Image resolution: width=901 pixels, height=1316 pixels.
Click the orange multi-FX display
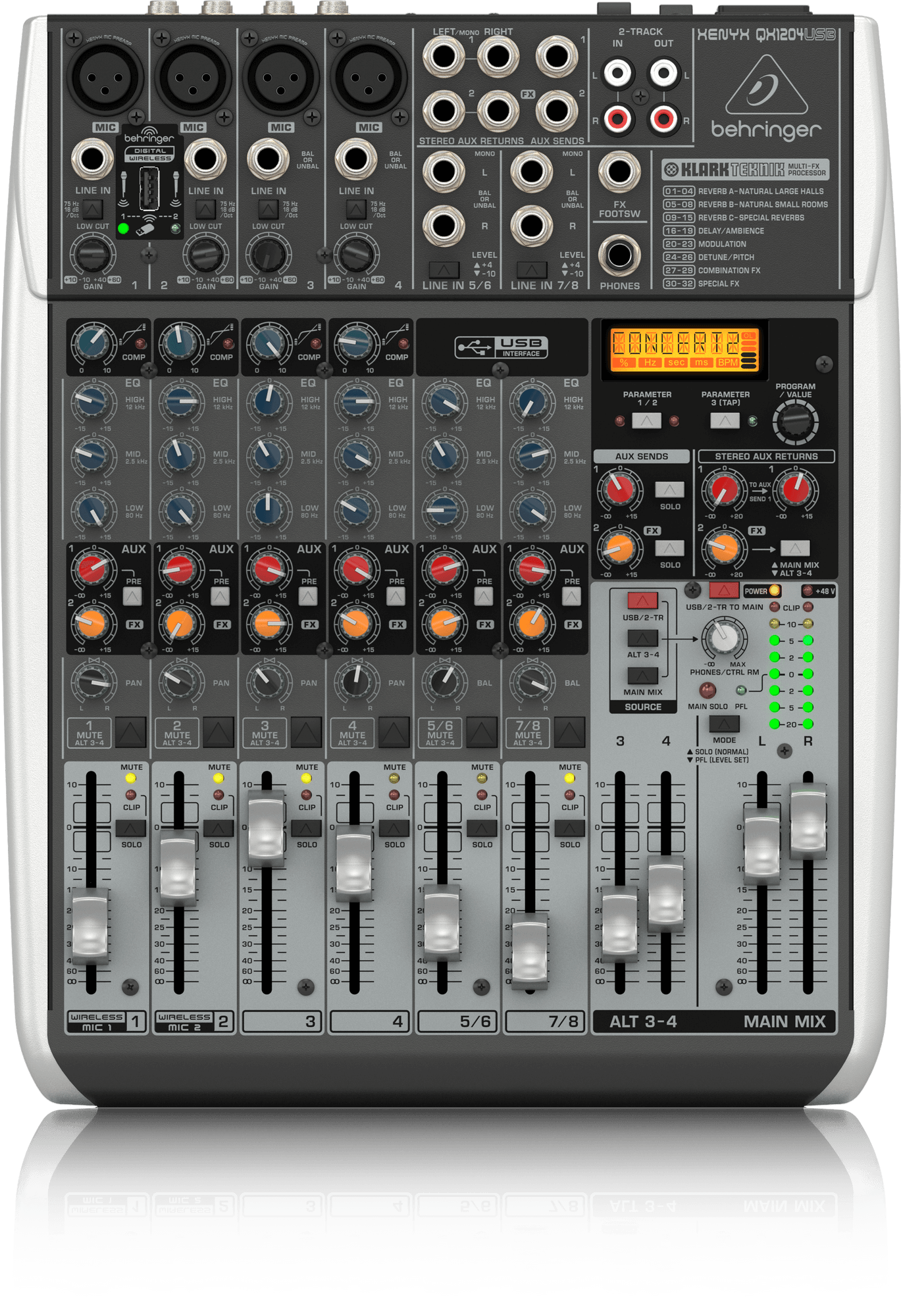click(684, 349)
